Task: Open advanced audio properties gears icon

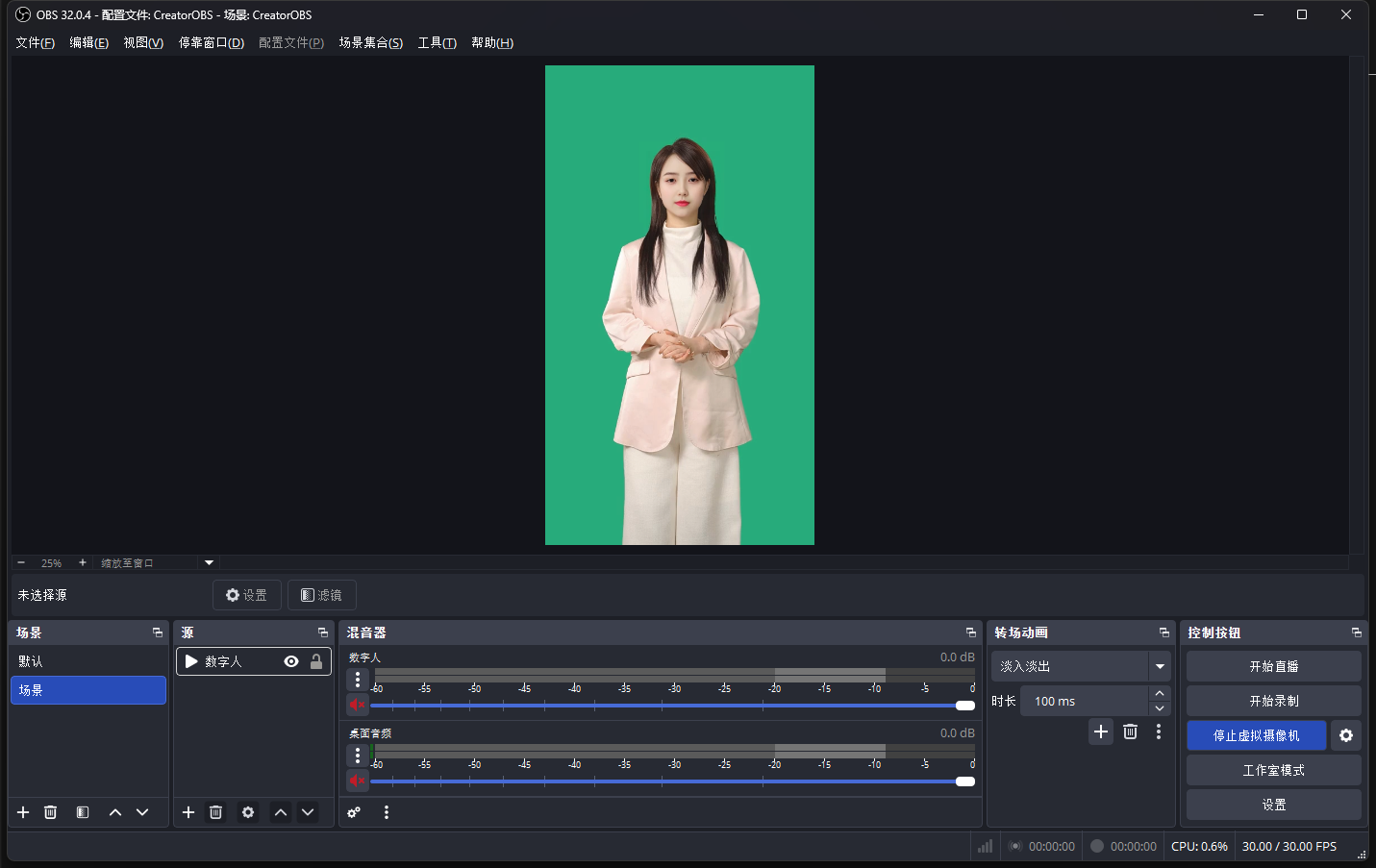Action: 354,812
